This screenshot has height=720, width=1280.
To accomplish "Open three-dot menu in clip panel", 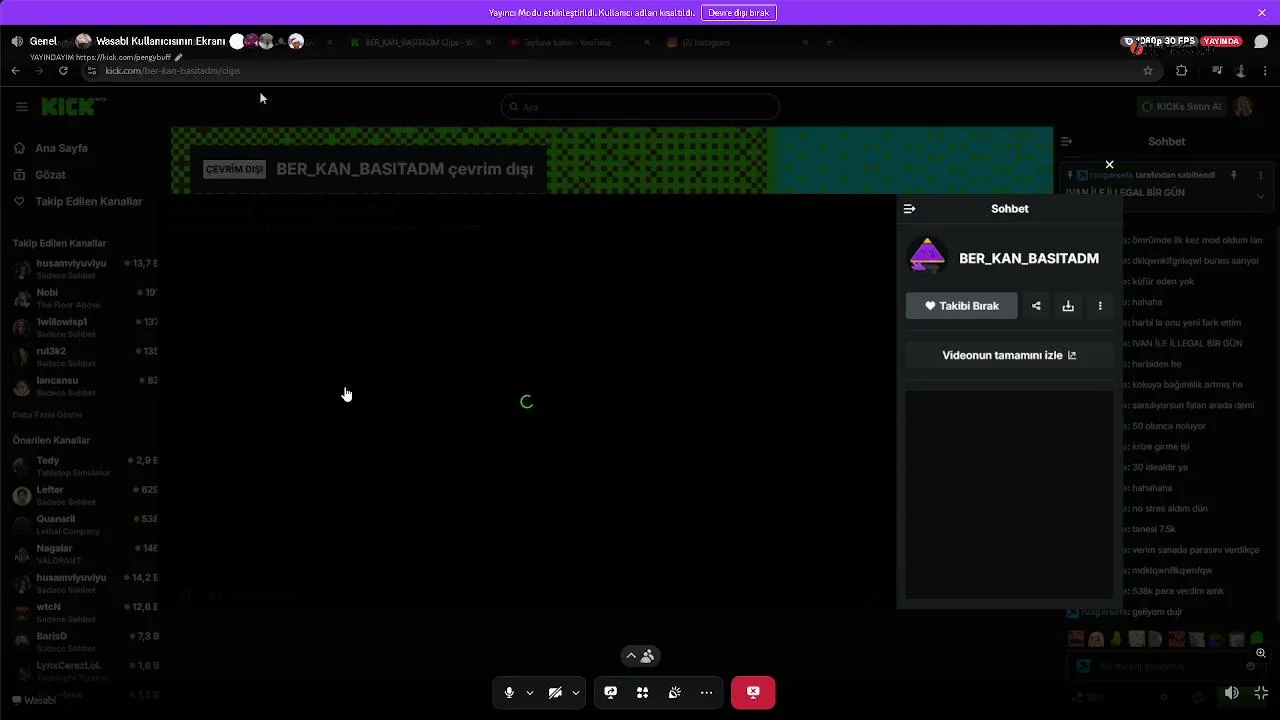I will (1100, 306).
